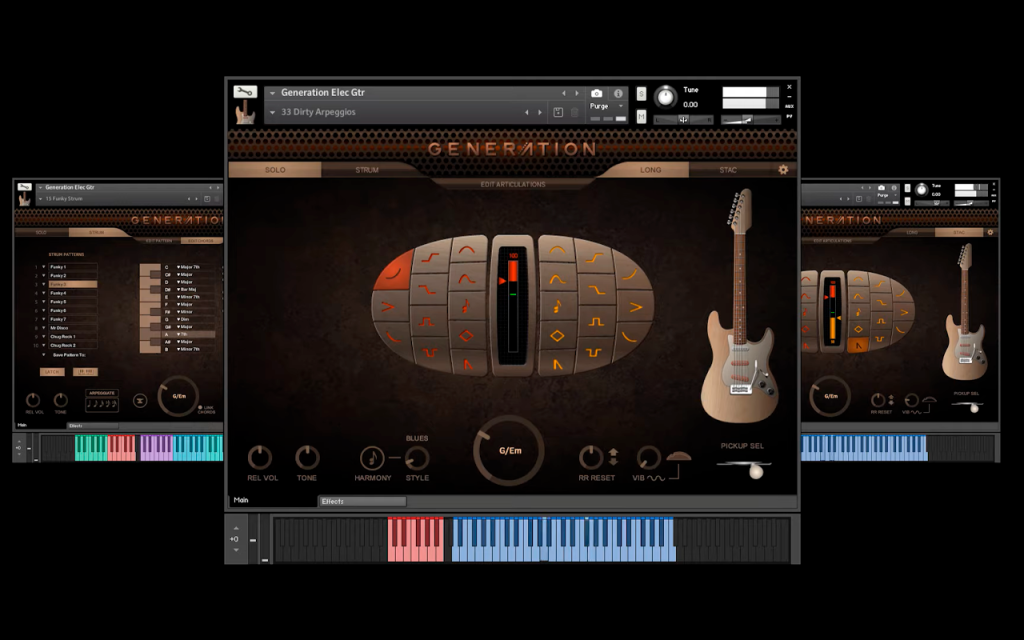Open the Effects tab at bottom
The width and height of the screenshot is (1024, 640).
pos(362,501)
